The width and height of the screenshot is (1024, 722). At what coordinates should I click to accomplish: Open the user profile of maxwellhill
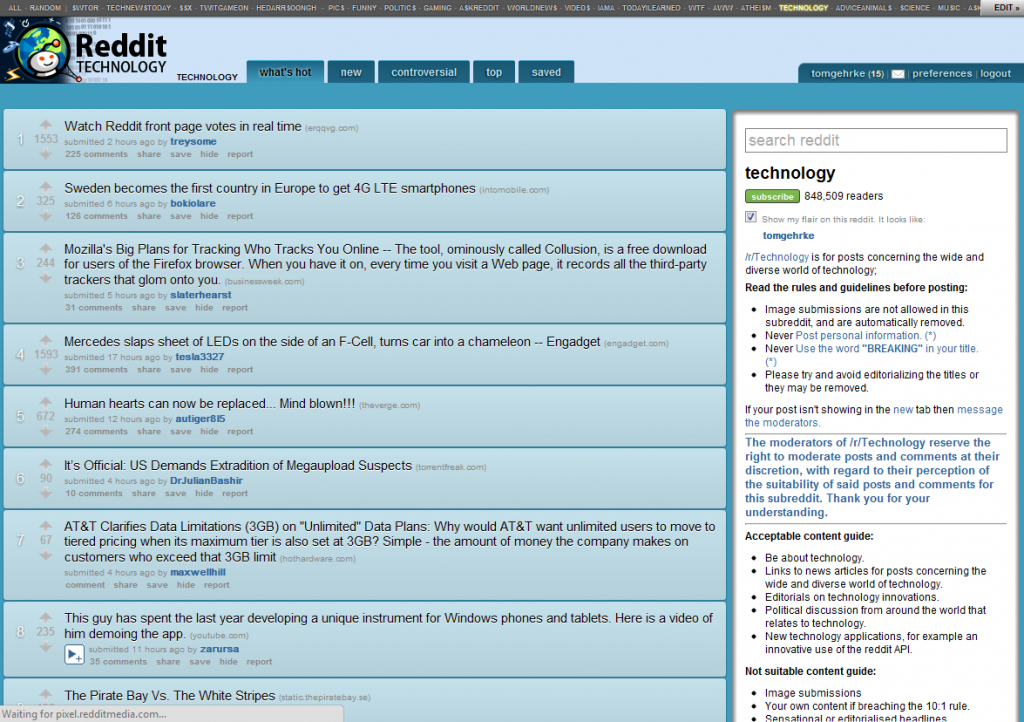click(198, 573)
